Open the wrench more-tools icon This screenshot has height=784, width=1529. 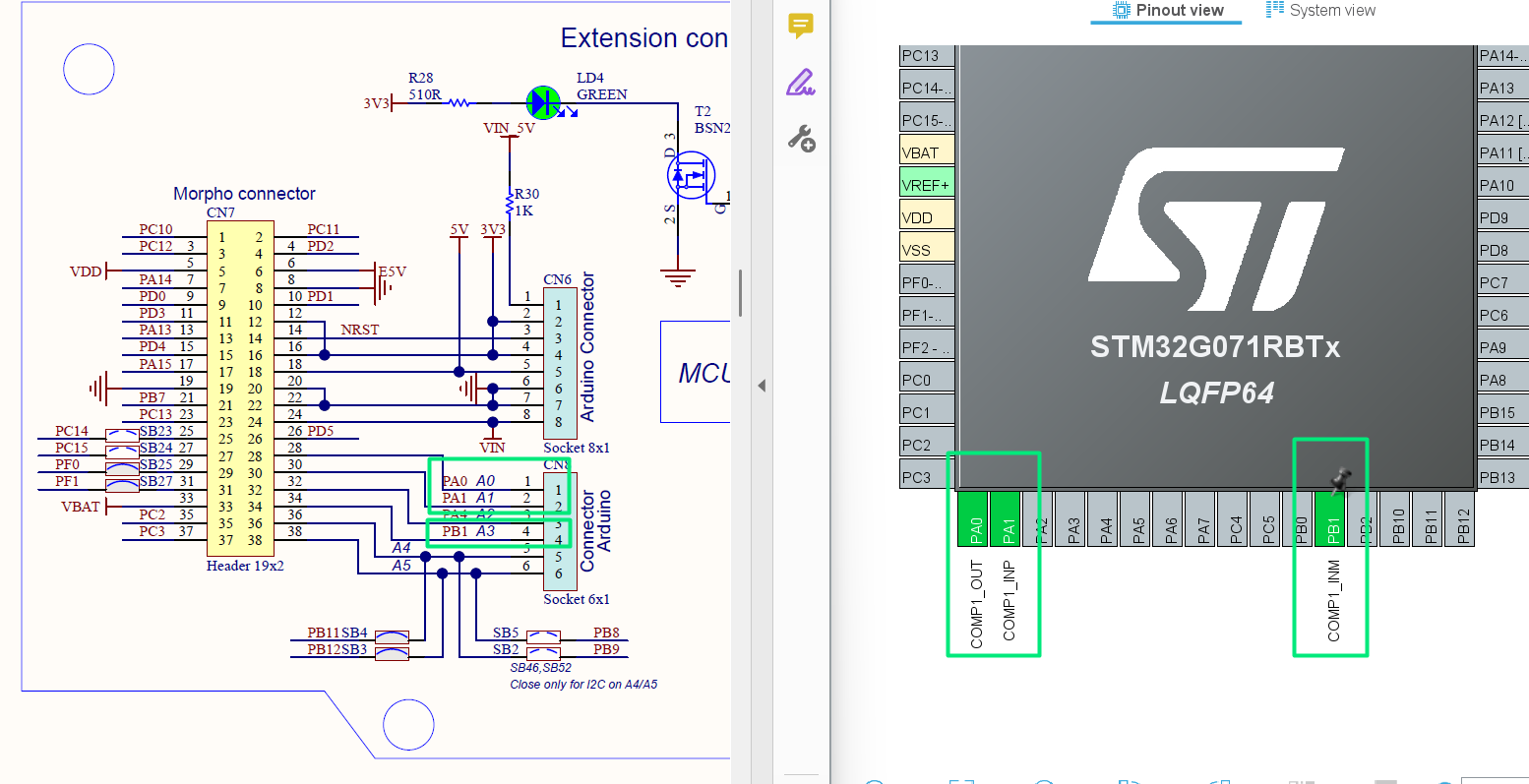point(801,139)
